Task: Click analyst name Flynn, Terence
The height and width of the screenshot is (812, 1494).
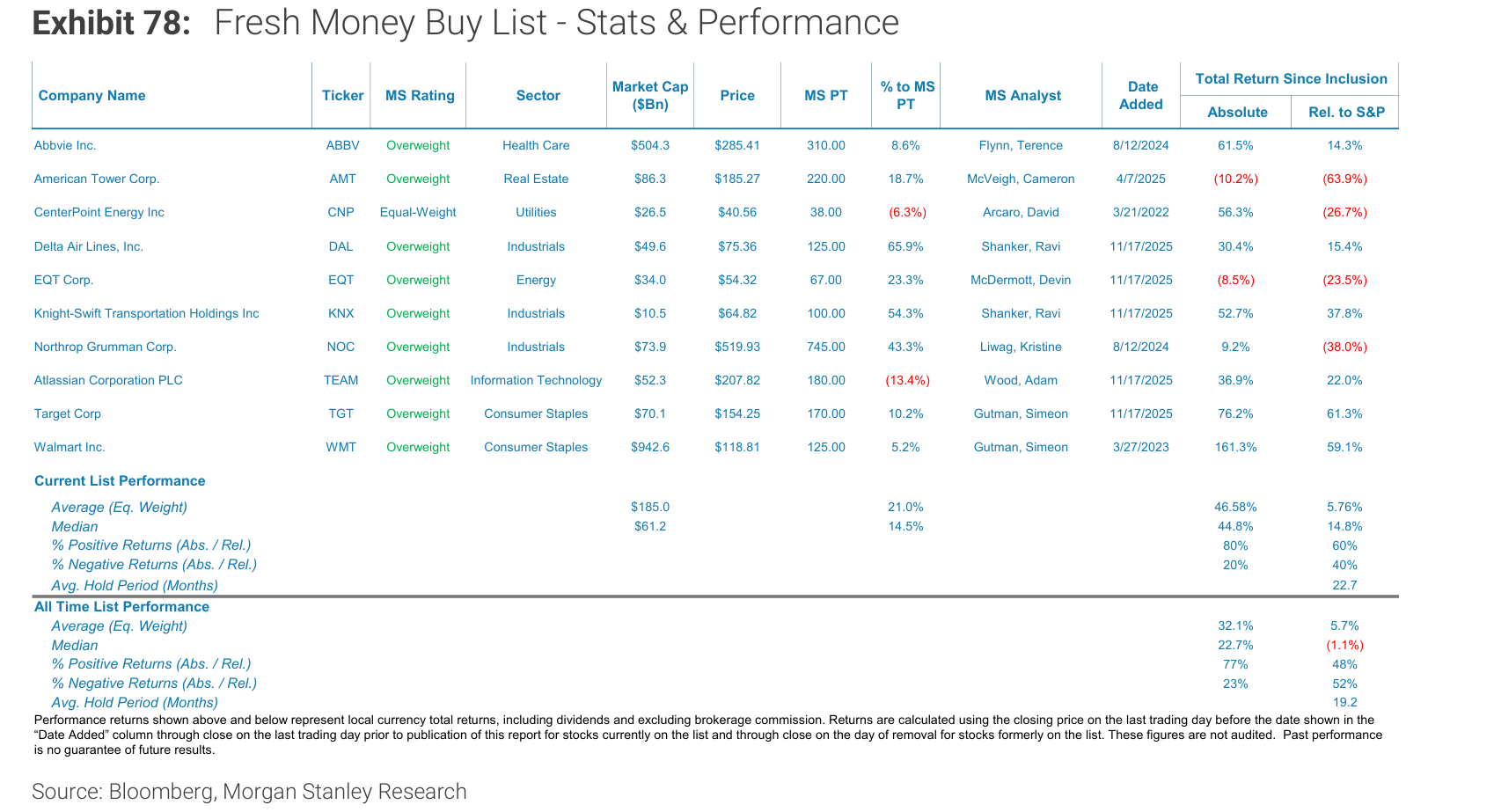Action: coord(1021,146)
